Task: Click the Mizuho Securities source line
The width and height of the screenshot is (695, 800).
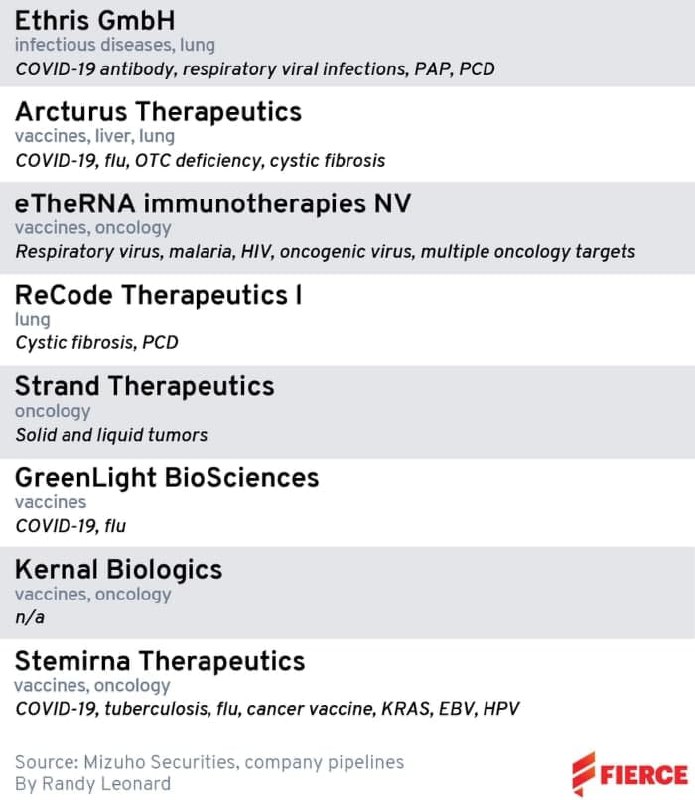Action: click(210, 762)
